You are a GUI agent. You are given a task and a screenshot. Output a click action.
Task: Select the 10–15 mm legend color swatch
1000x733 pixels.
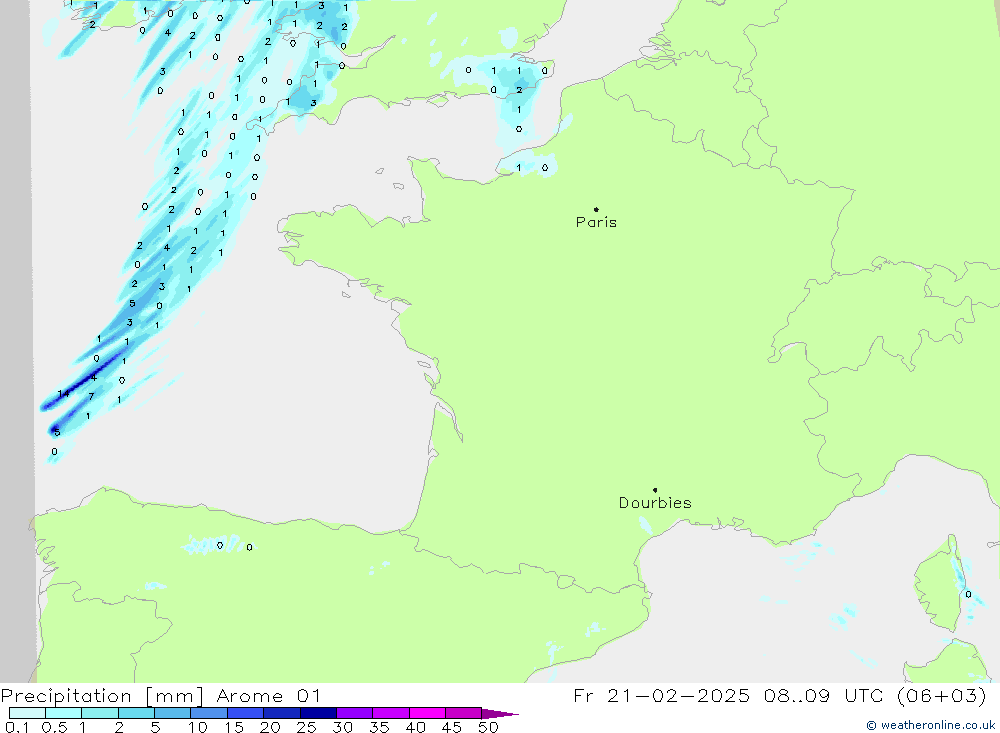[209, 713]
